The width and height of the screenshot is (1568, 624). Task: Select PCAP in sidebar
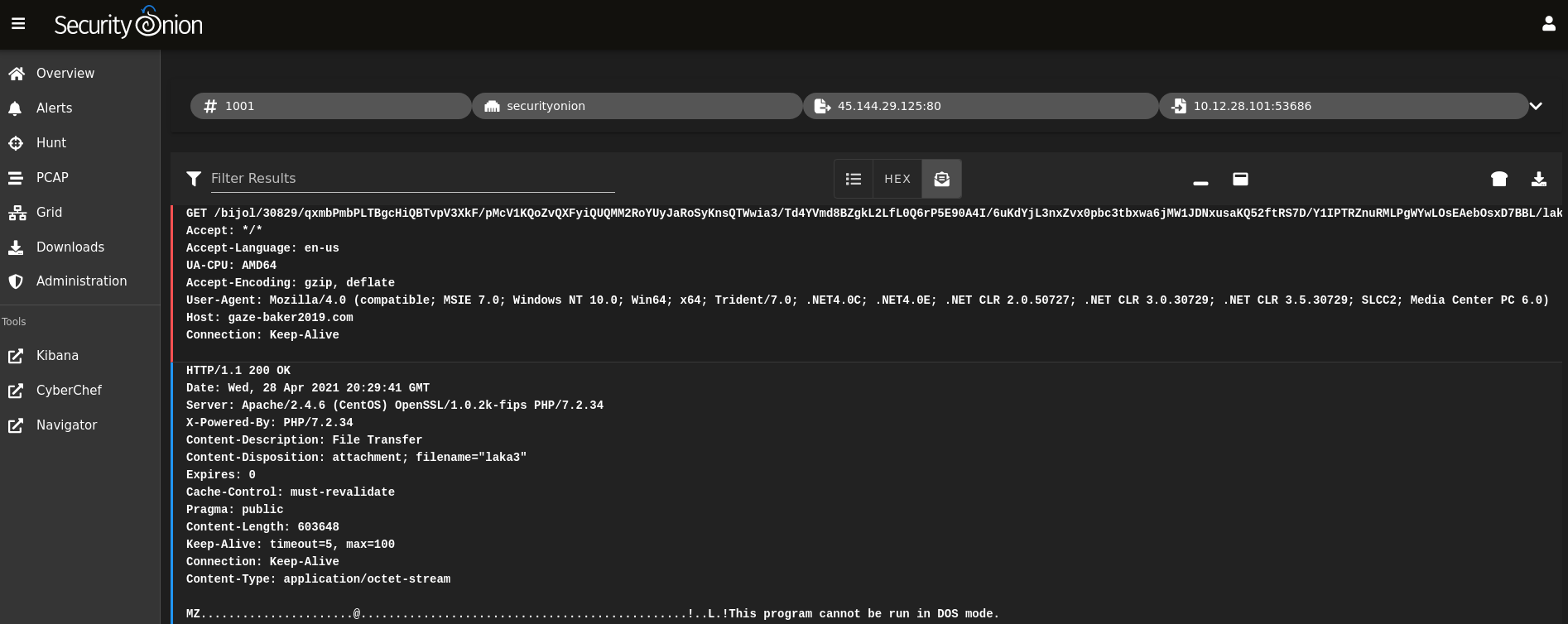click(79, 178)
